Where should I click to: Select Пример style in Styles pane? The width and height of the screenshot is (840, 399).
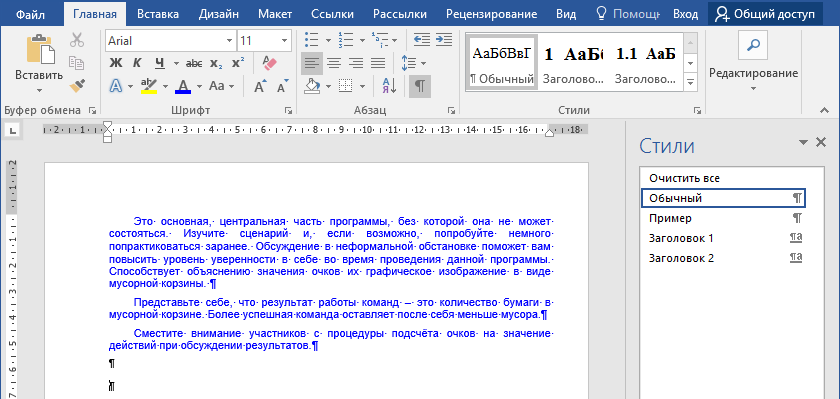(723, 219)
